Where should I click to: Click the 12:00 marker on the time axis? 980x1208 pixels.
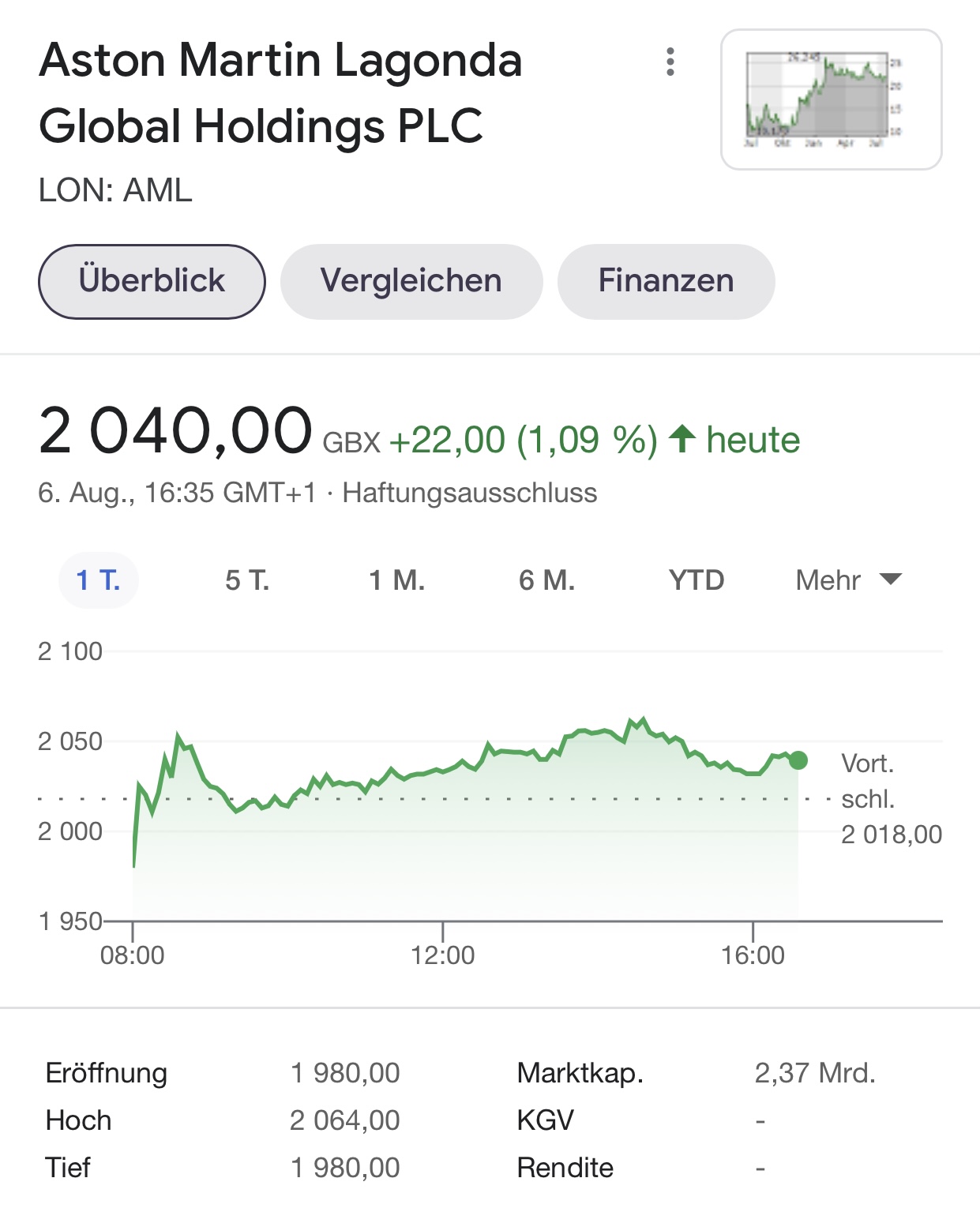tap(442, 955)
